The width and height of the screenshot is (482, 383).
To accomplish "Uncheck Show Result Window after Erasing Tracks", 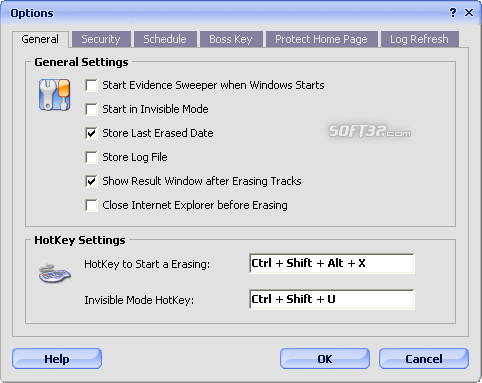I will (91, 181).
